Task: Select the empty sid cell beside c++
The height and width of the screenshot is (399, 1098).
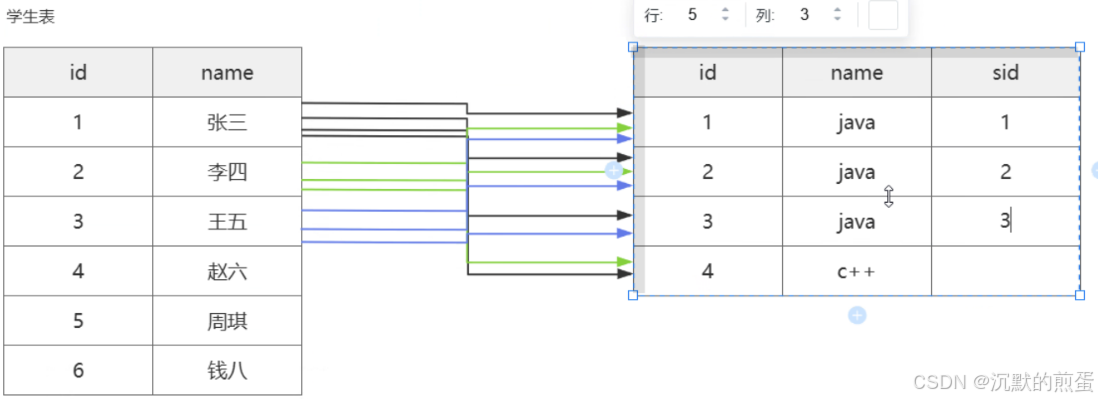Action: [x=1006, y=271]
